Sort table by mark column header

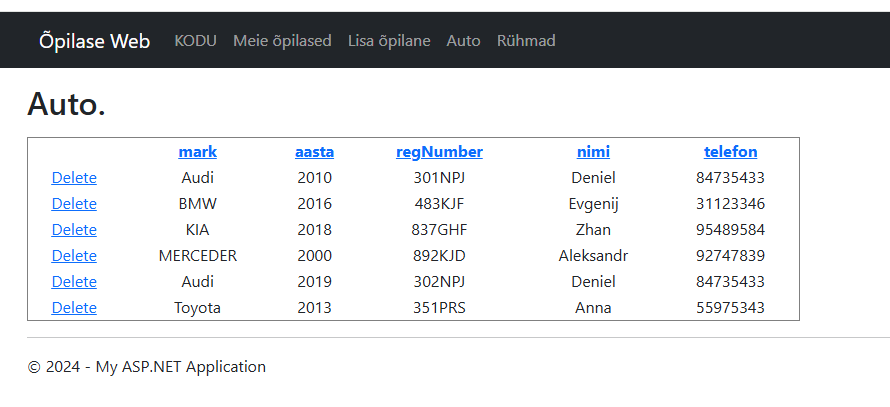pos(198,152)
